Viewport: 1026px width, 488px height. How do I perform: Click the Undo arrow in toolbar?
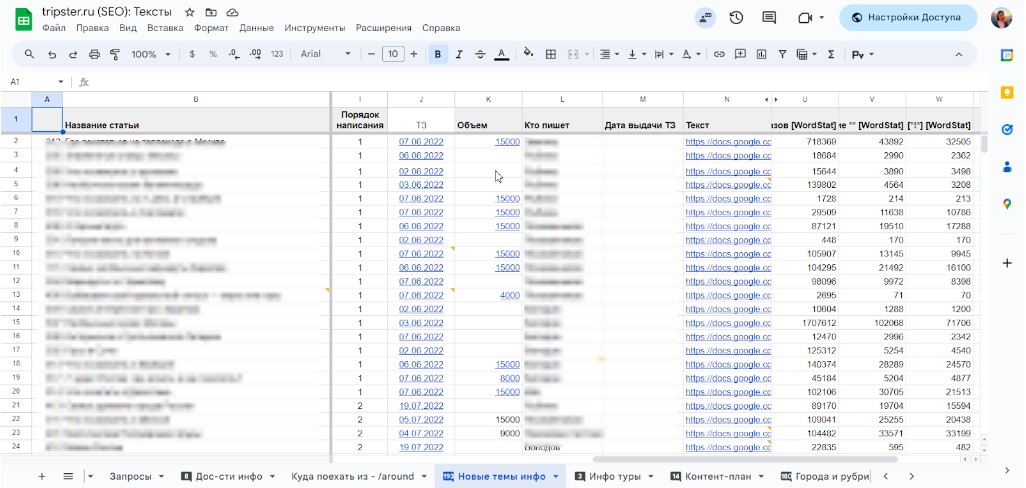tap(51, 54)
